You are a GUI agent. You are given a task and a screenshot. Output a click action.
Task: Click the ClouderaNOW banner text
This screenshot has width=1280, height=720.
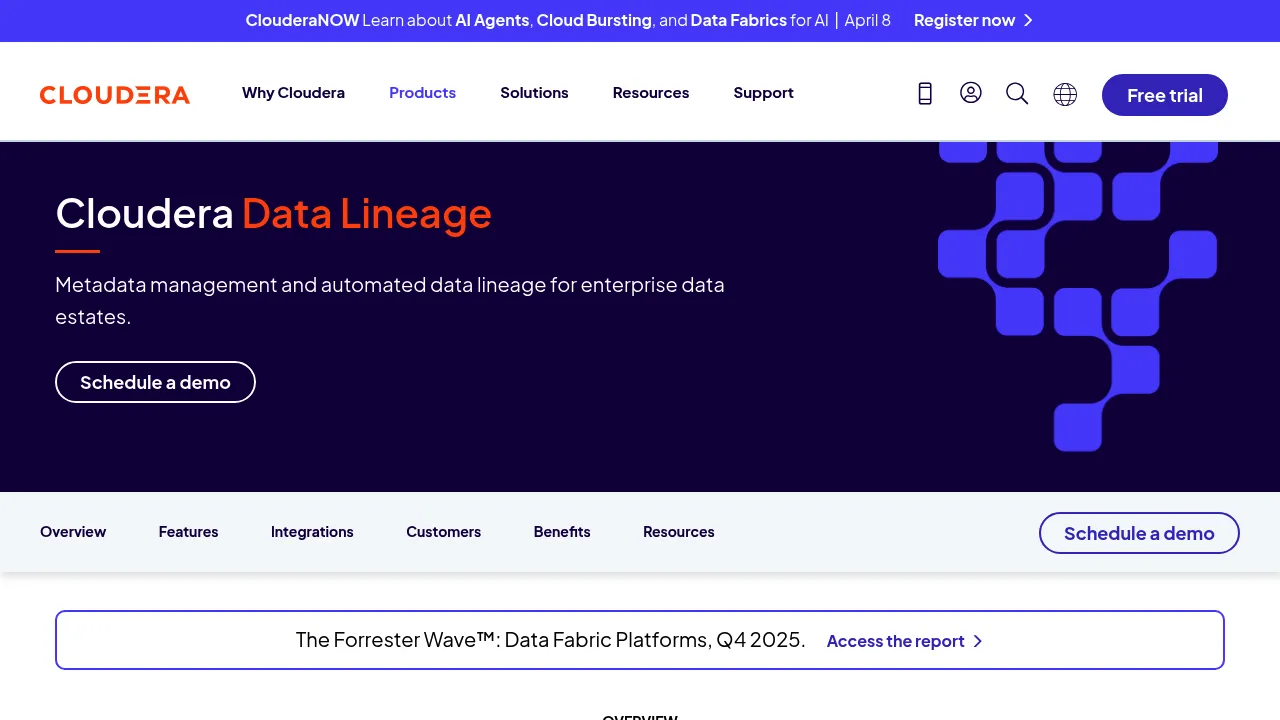(x=568, y=20)
